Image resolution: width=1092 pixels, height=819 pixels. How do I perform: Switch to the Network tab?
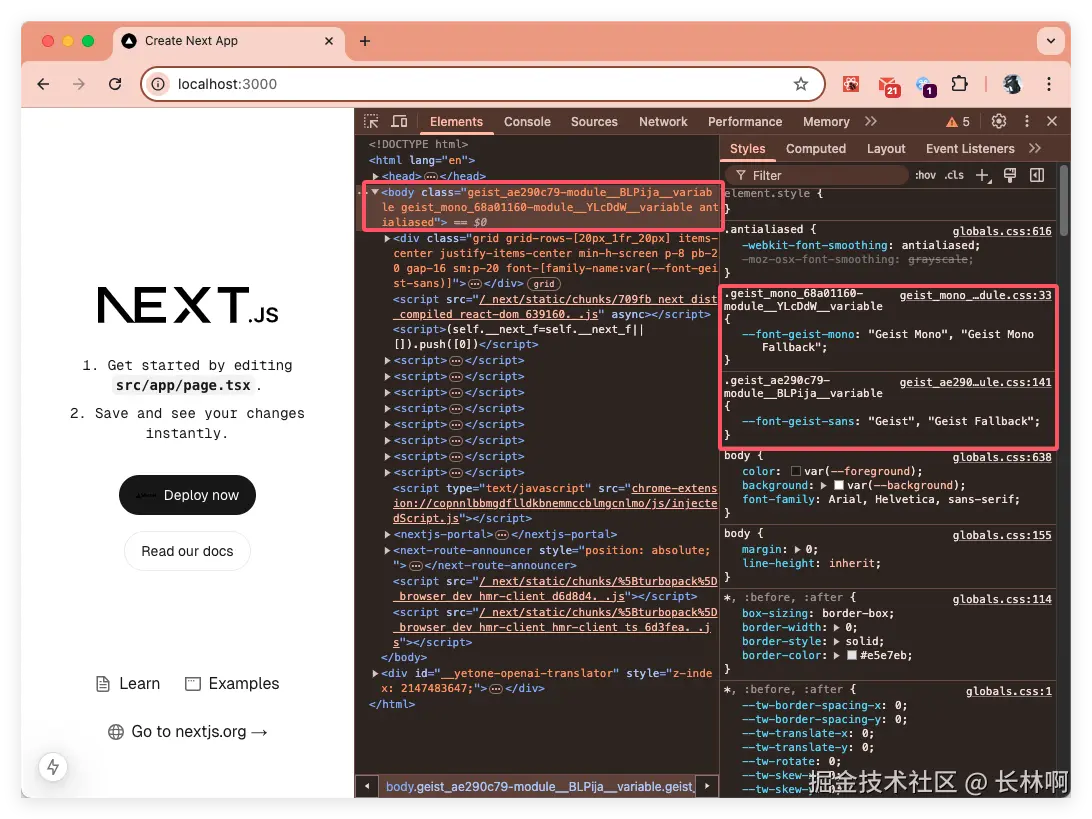click(663, 122)
